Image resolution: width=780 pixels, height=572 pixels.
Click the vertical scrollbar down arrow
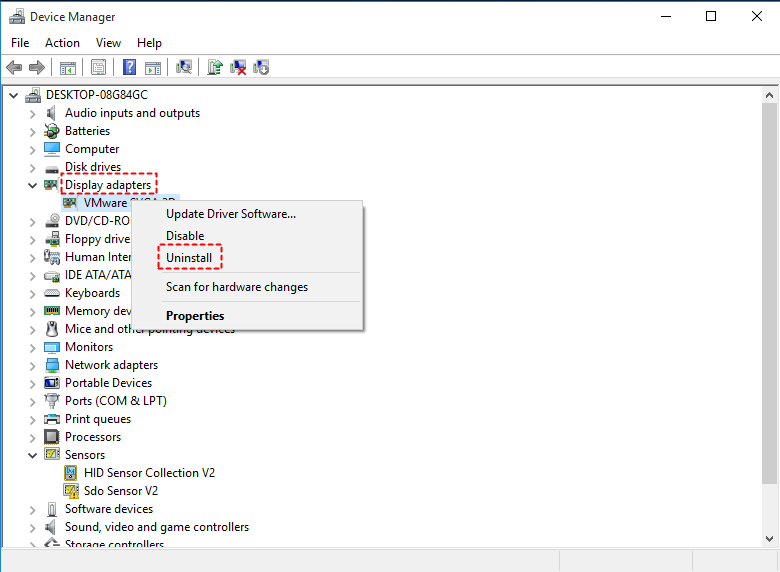tap(769, 540)
